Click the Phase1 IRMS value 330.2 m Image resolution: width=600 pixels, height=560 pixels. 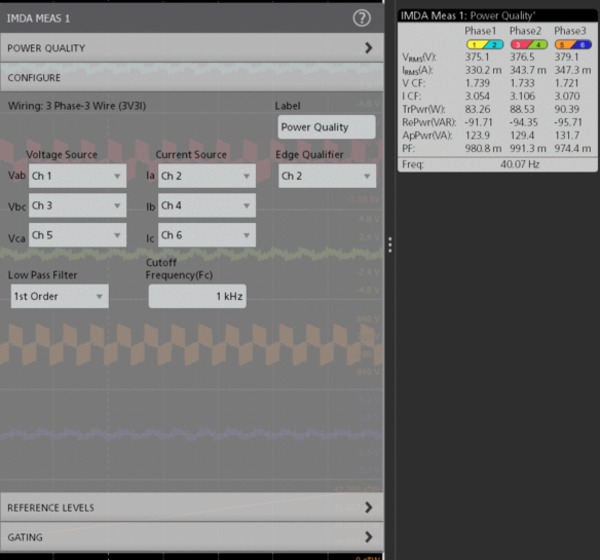[483, 70]
